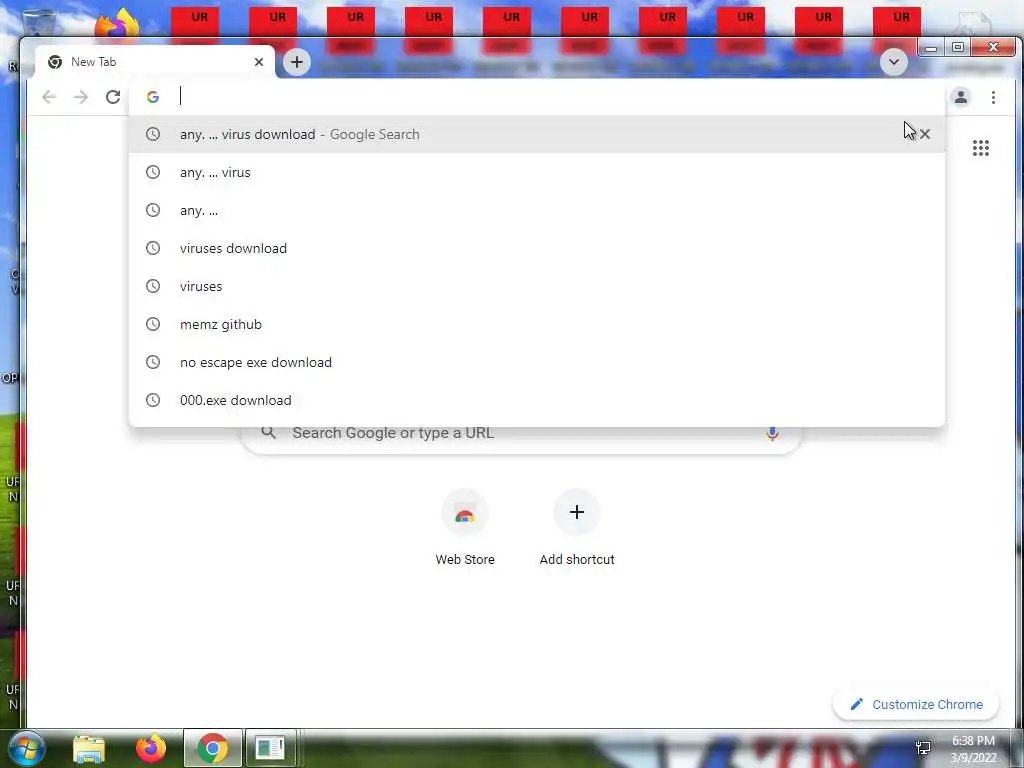Pick the history suggestion reading just 'any. ...'
The width and height of the screenshot is (1024, 768).
[x=536, y=210]
